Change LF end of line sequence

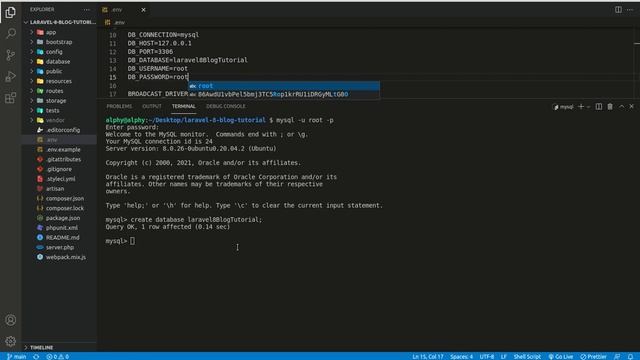[504, 356]
